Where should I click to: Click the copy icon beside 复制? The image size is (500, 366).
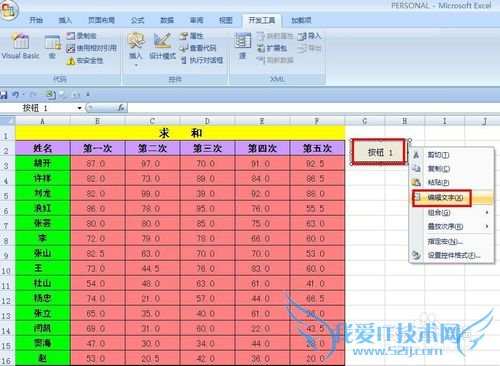416,169
